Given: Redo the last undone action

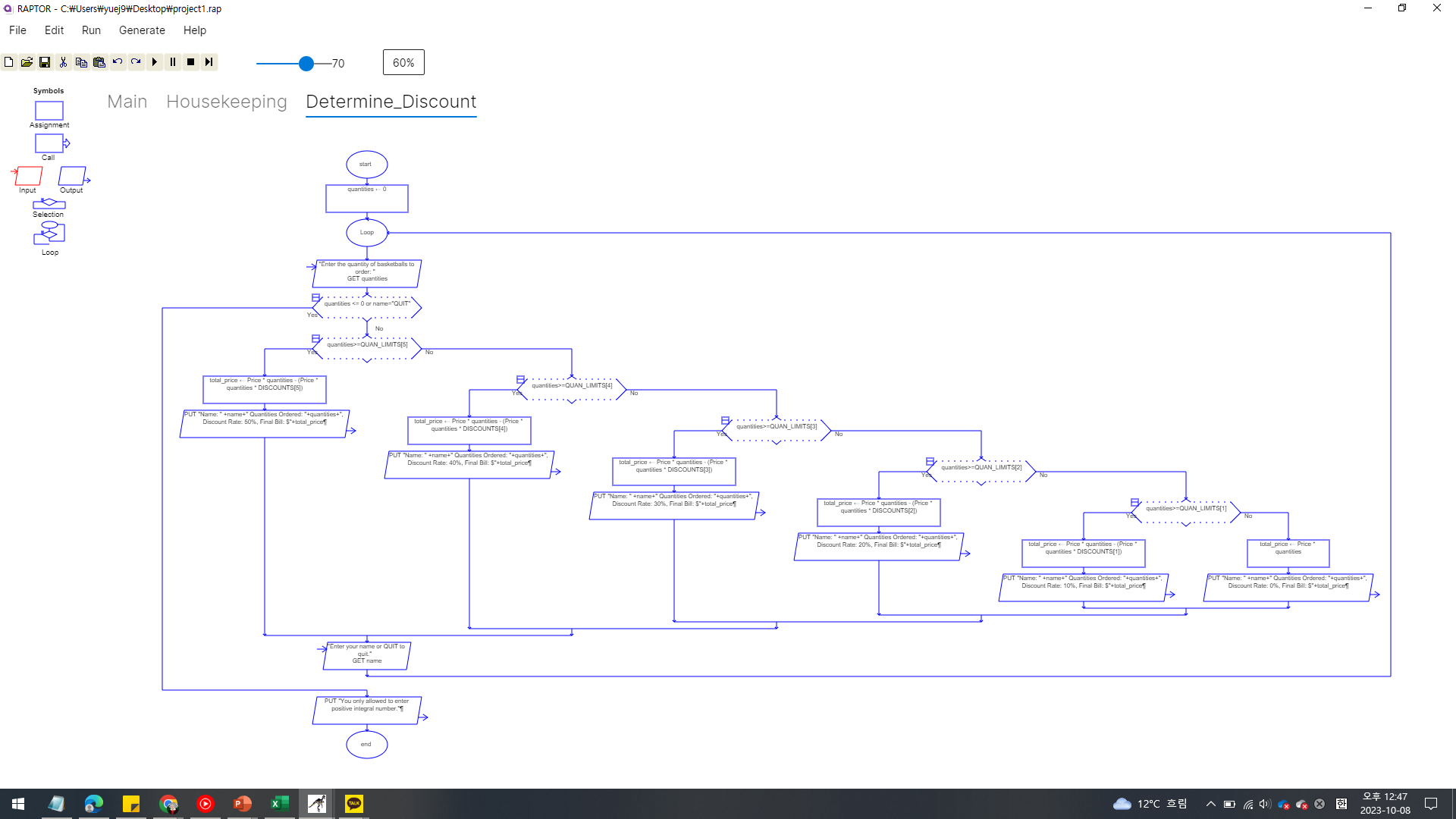Looking at the screenshot, I should (136, 62).
